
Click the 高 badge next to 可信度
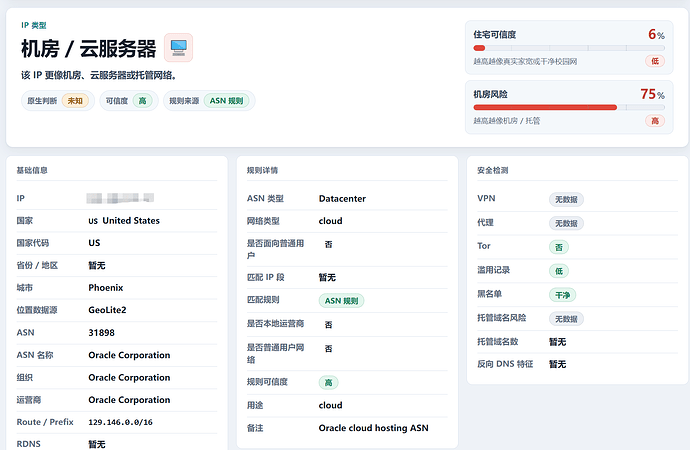pos(143,101)
